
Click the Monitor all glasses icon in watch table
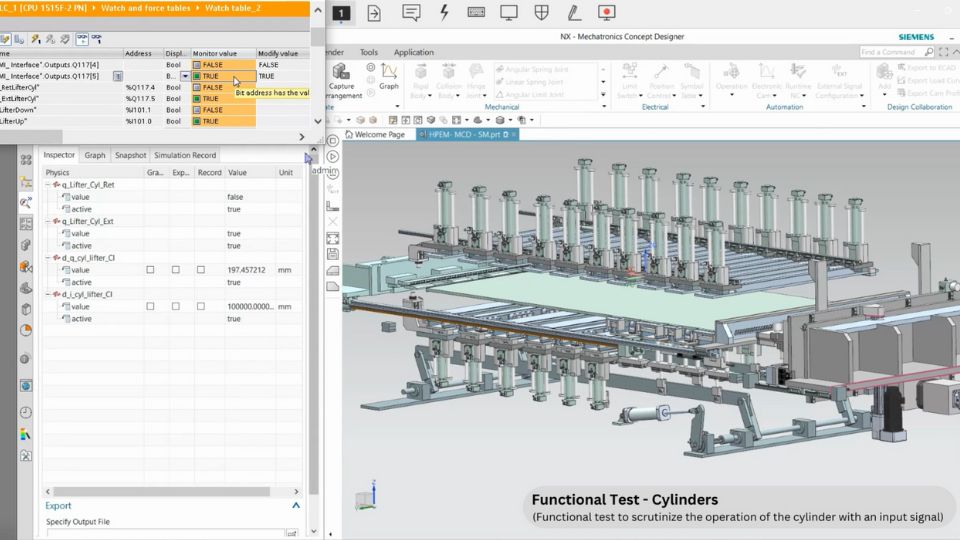(x=81, y=39)
